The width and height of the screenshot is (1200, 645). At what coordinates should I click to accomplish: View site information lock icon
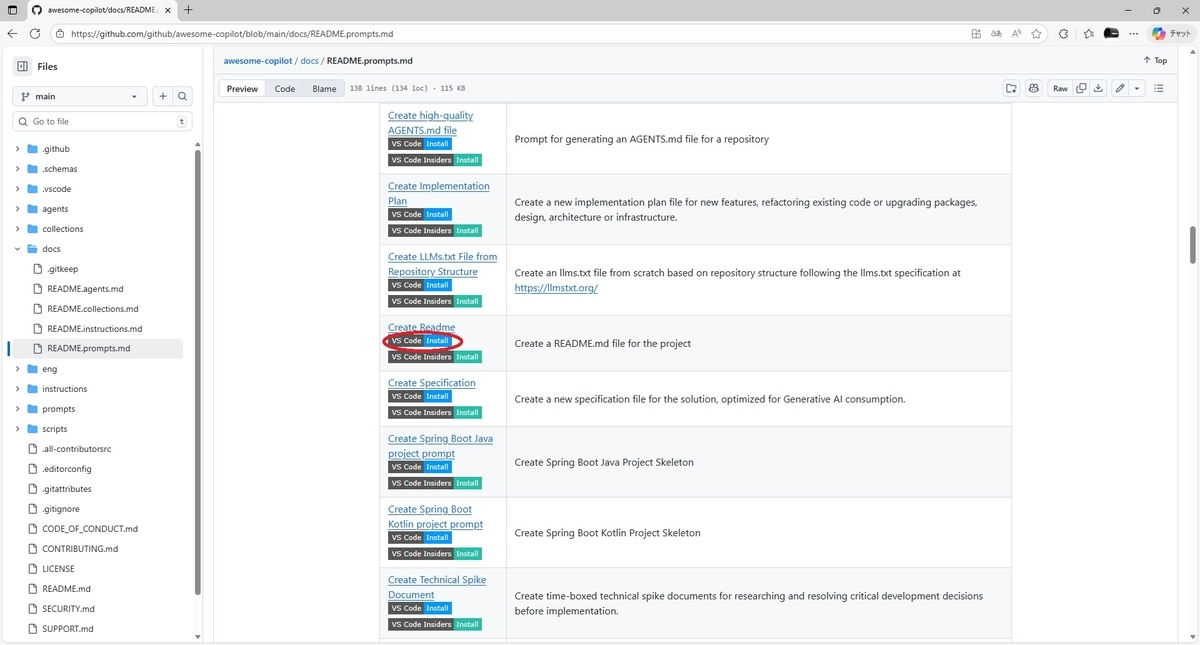[x=60, y=33]
